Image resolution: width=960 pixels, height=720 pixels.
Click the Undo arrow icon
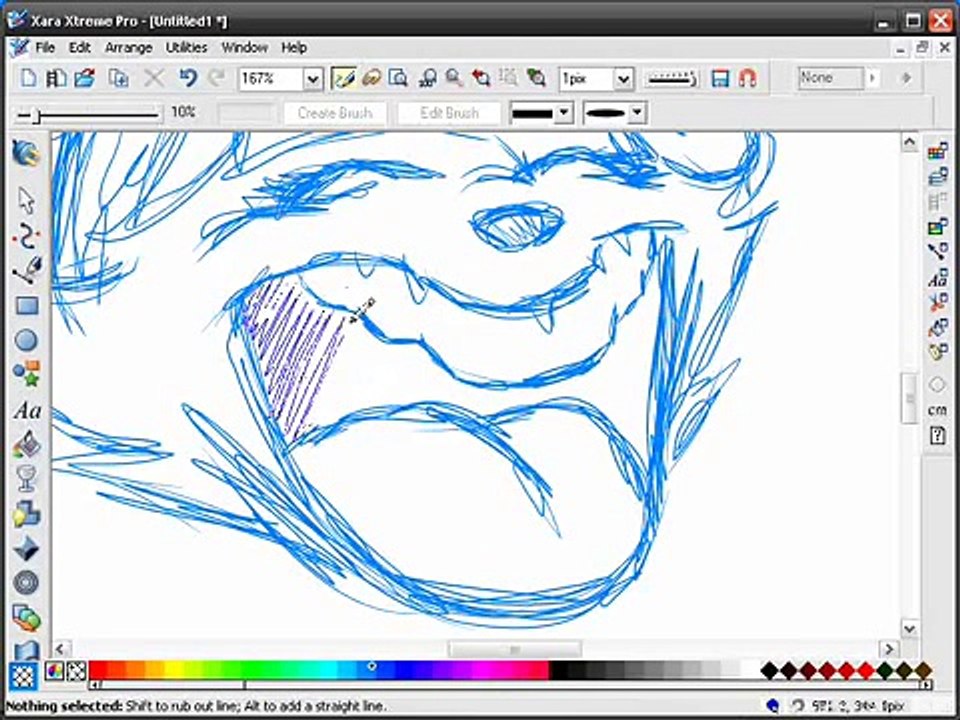188,78
